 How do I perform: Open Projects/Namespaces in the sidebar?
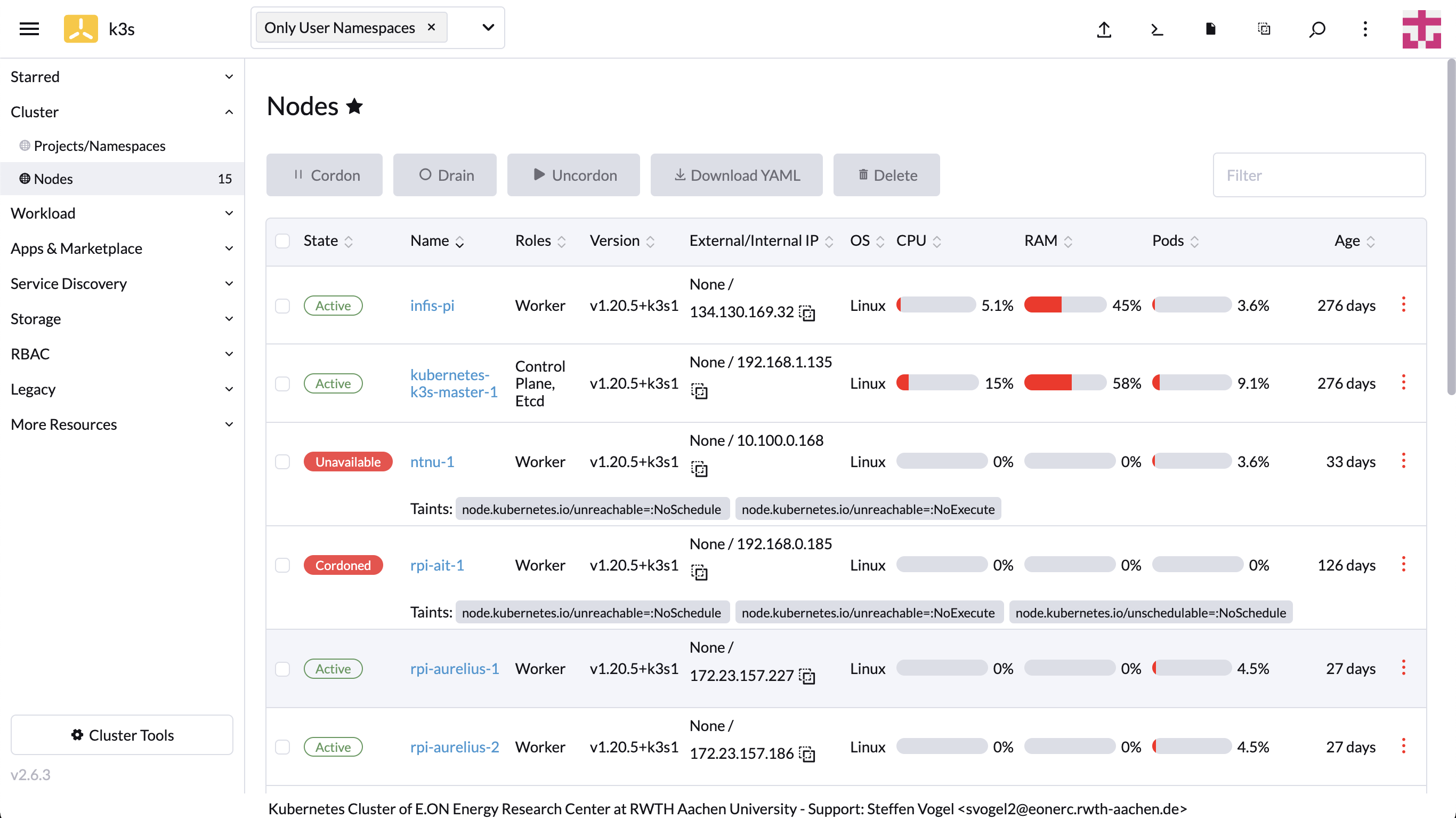pyautogui.click(x=122, y=146)
